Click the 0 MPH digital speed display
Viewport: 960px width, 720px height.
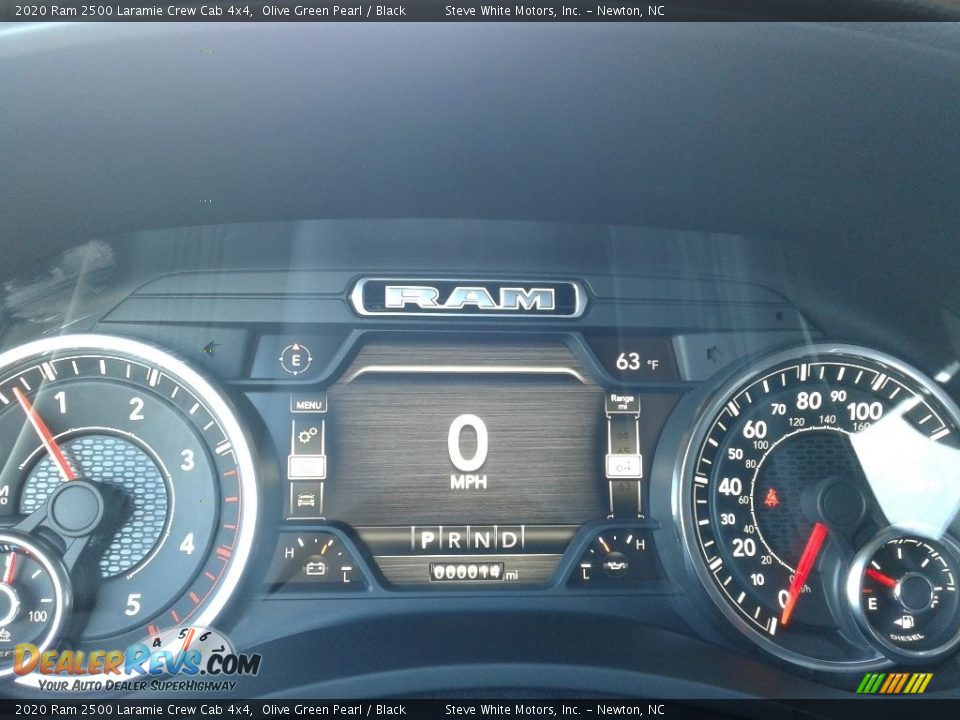pos(468,452)
